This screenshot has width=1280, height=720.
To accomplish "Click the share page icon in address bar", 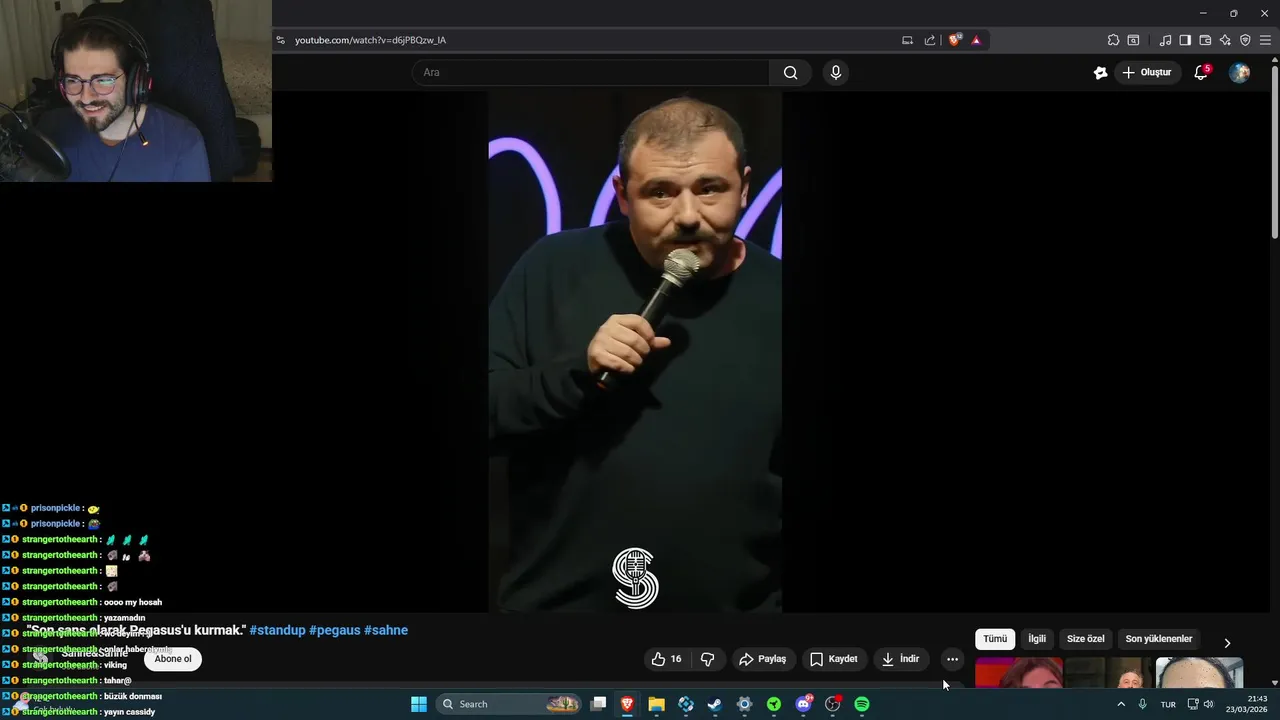I will pos(930,40).
